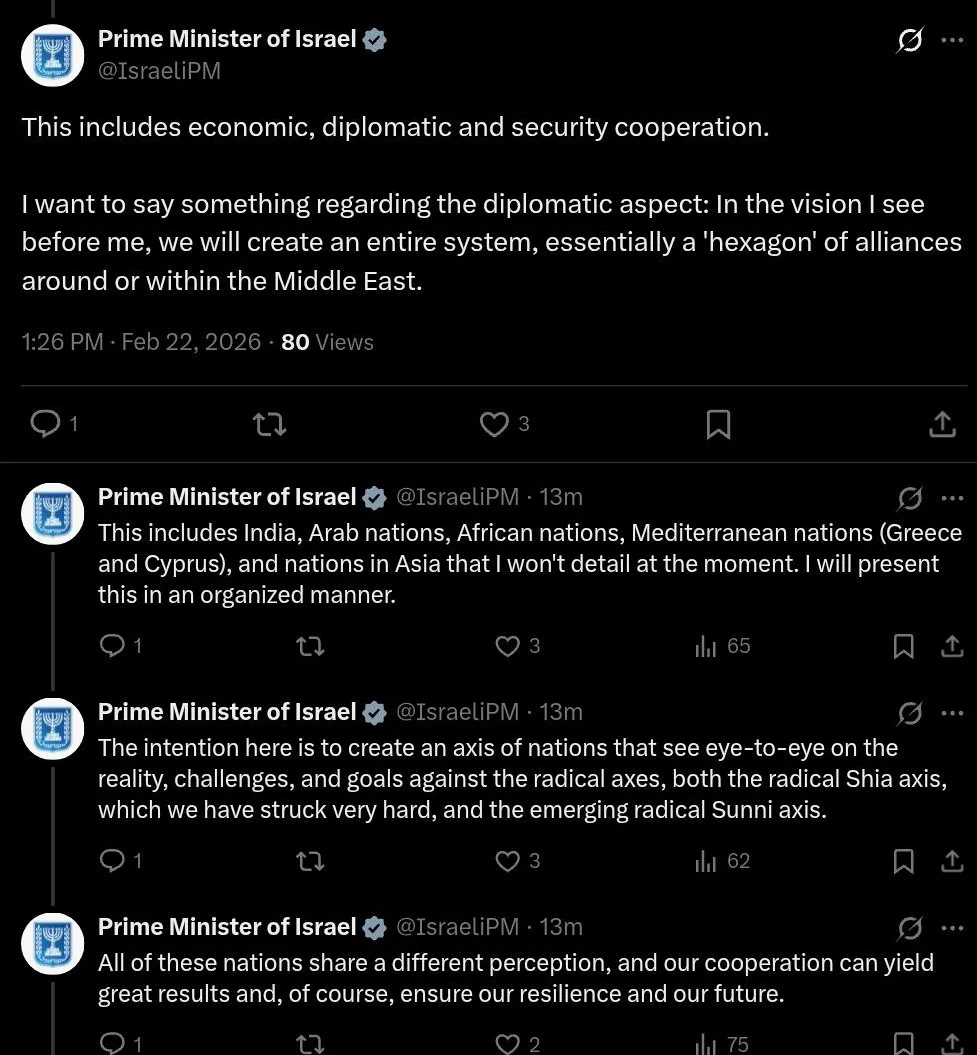Viewport: 977px width, 1055px height.
Task: View the 80 Views count on main tweet
Action: [327, 342]
